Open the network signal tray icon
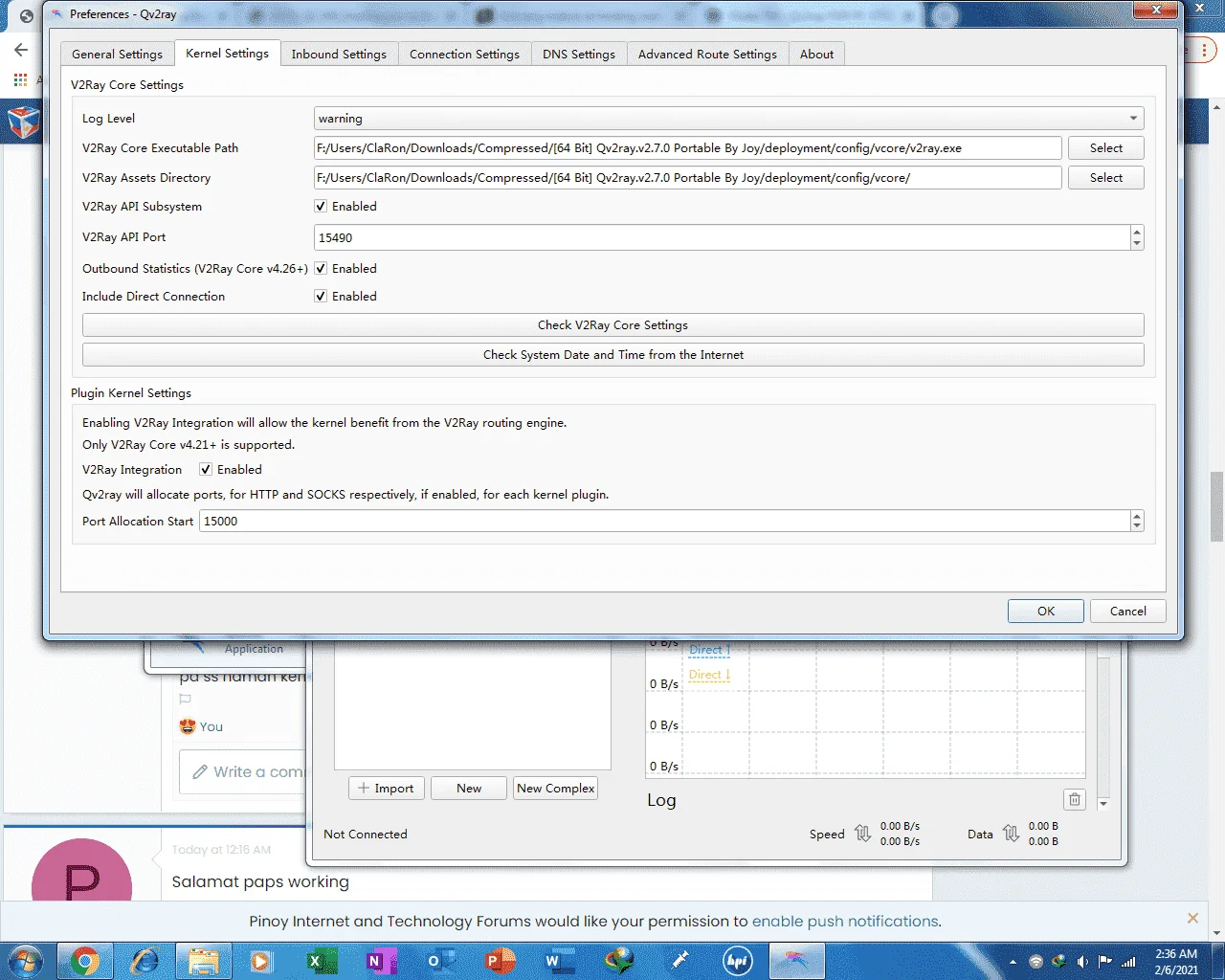The image size is (1225, 980). click(x=1128, y=962)
